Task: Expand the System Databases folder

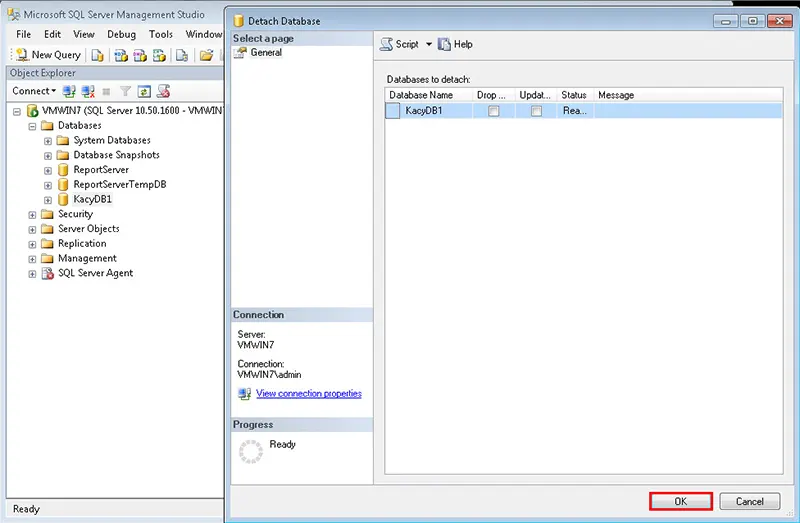Action: (47, 141)
